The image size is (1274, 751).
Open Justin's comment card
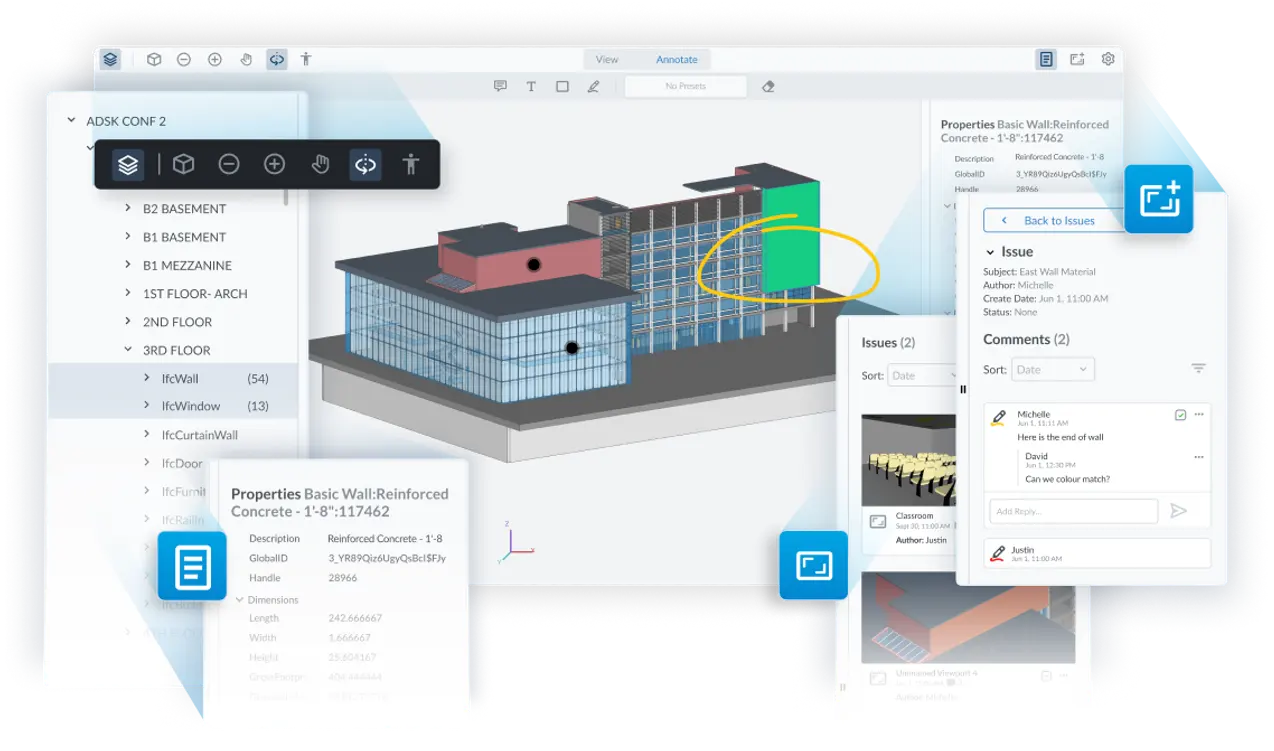[x=1098, y=553]
